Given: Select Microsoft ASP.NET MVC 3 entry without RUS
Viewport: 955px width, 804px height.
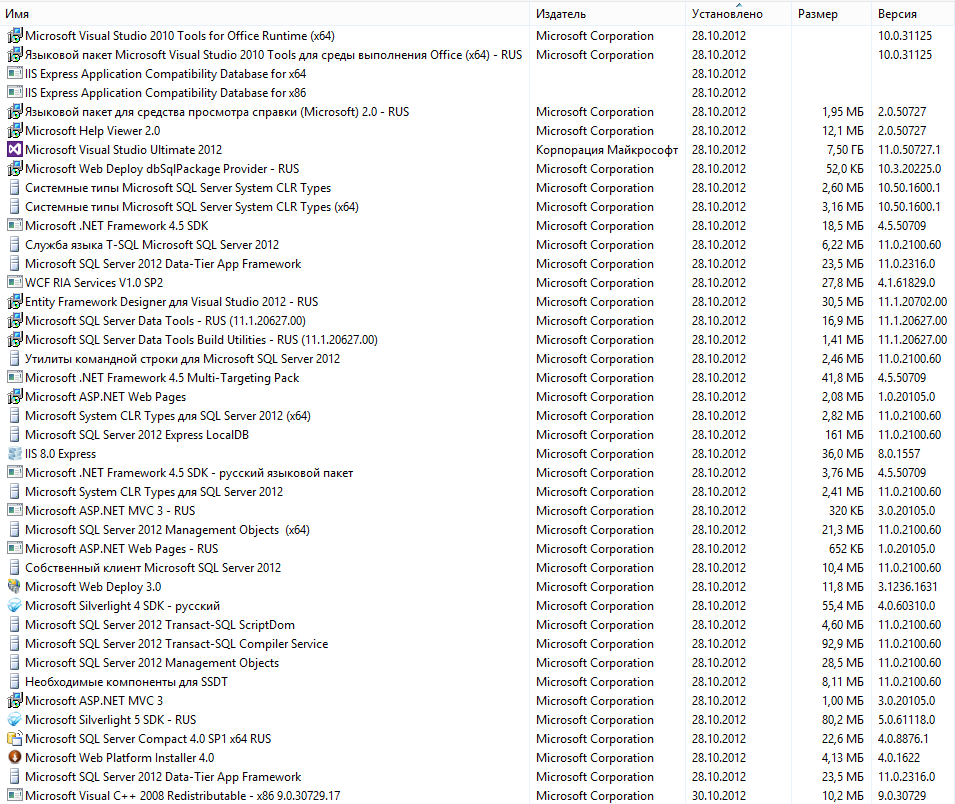Looking at the screenshot, I should tap(94, 700).
